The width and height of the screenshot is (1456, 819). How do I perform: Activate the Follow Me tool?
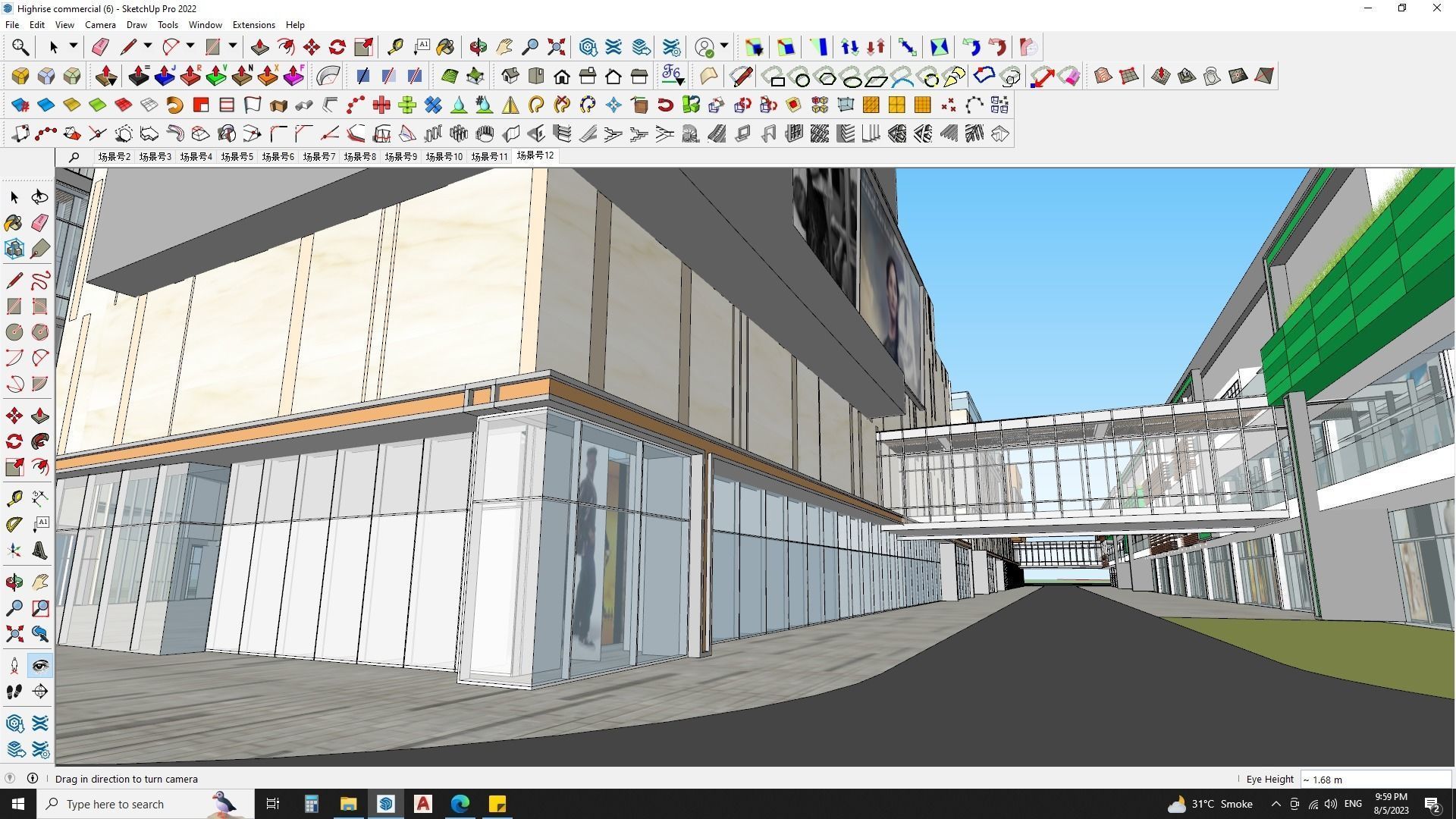(x=40, y=441)
